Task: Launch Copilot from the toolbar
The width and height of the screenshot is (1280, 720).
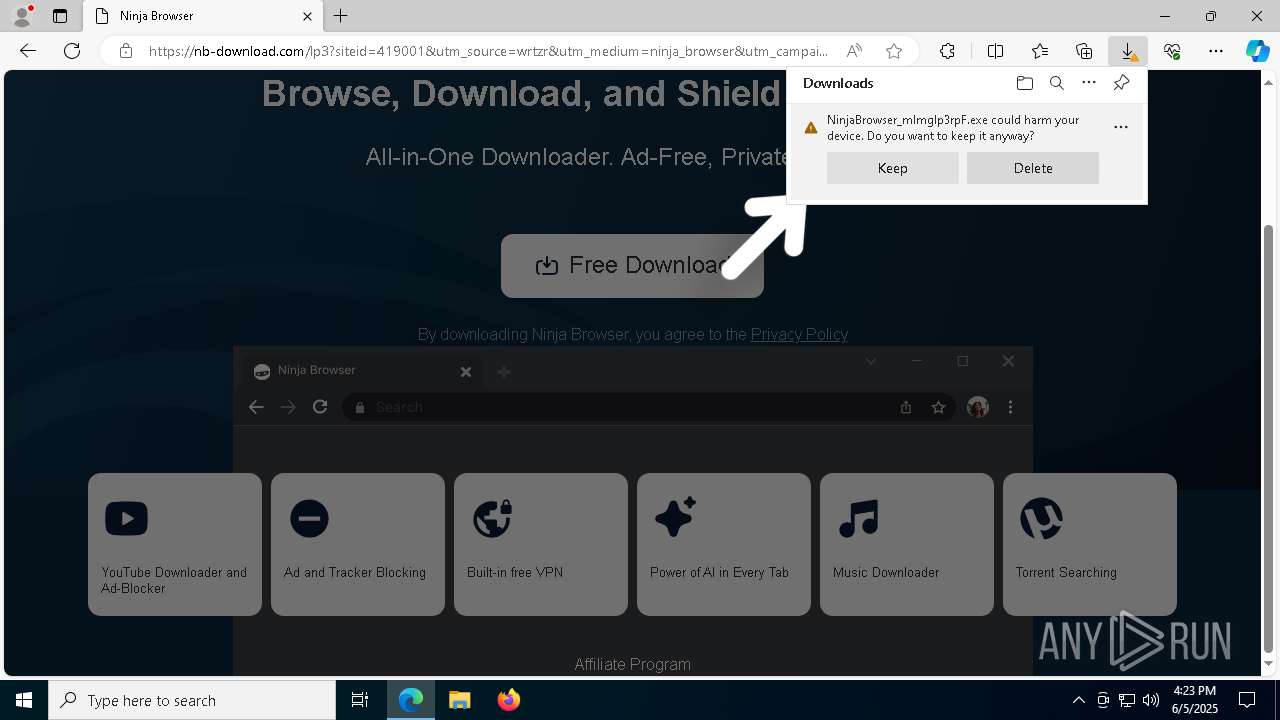Action: pyautogui.click(x=1257, y=51)
